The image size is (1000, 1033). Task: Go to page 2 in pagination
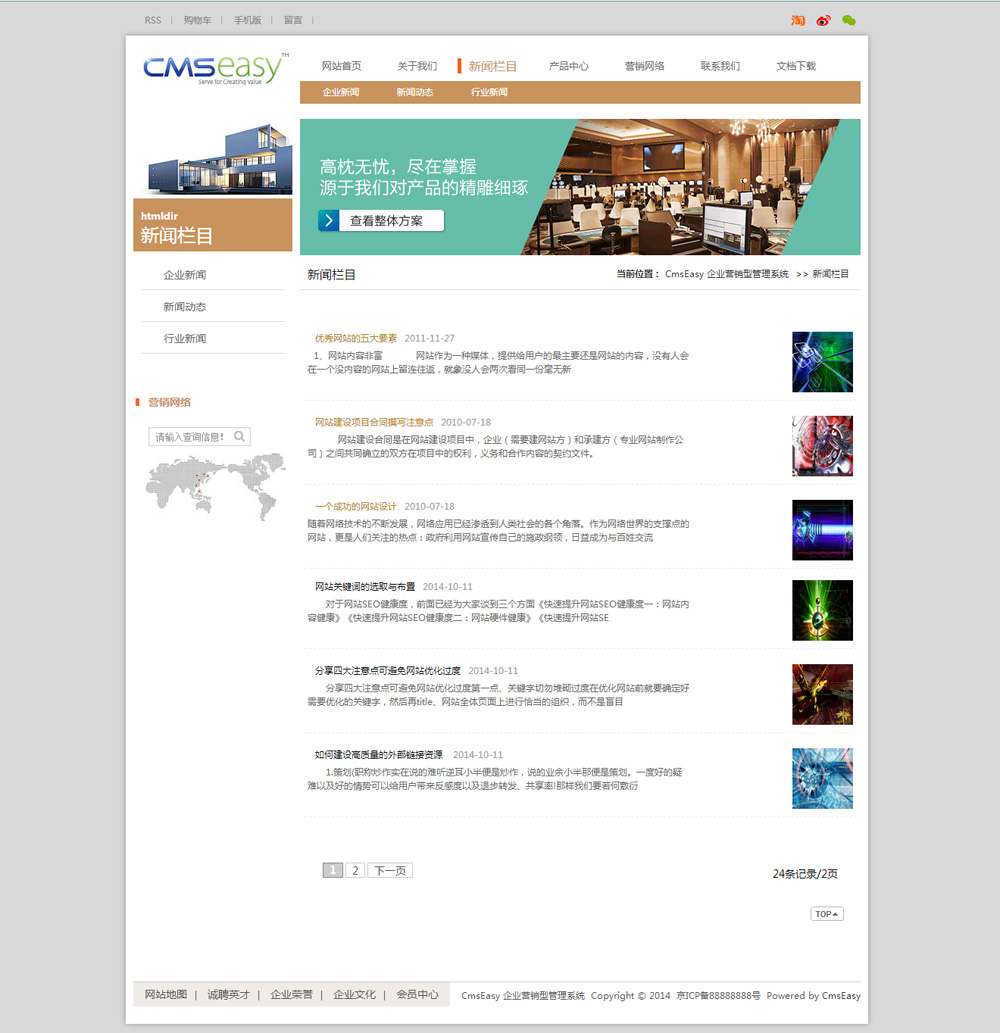[355, 871]
